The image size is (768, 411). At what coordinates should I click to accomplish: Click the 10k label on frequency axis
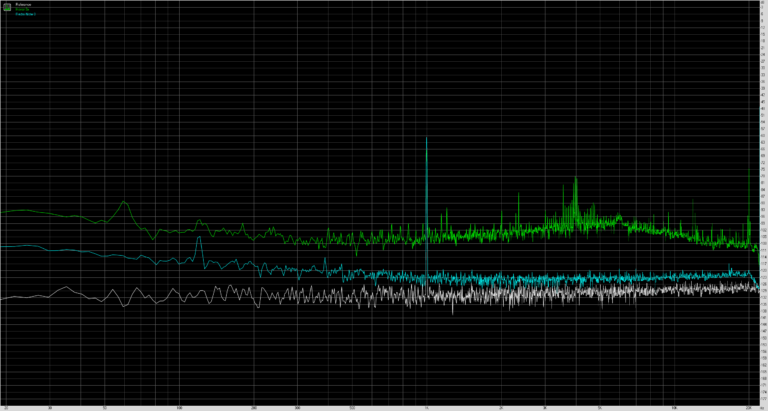(x=675, y=408)
